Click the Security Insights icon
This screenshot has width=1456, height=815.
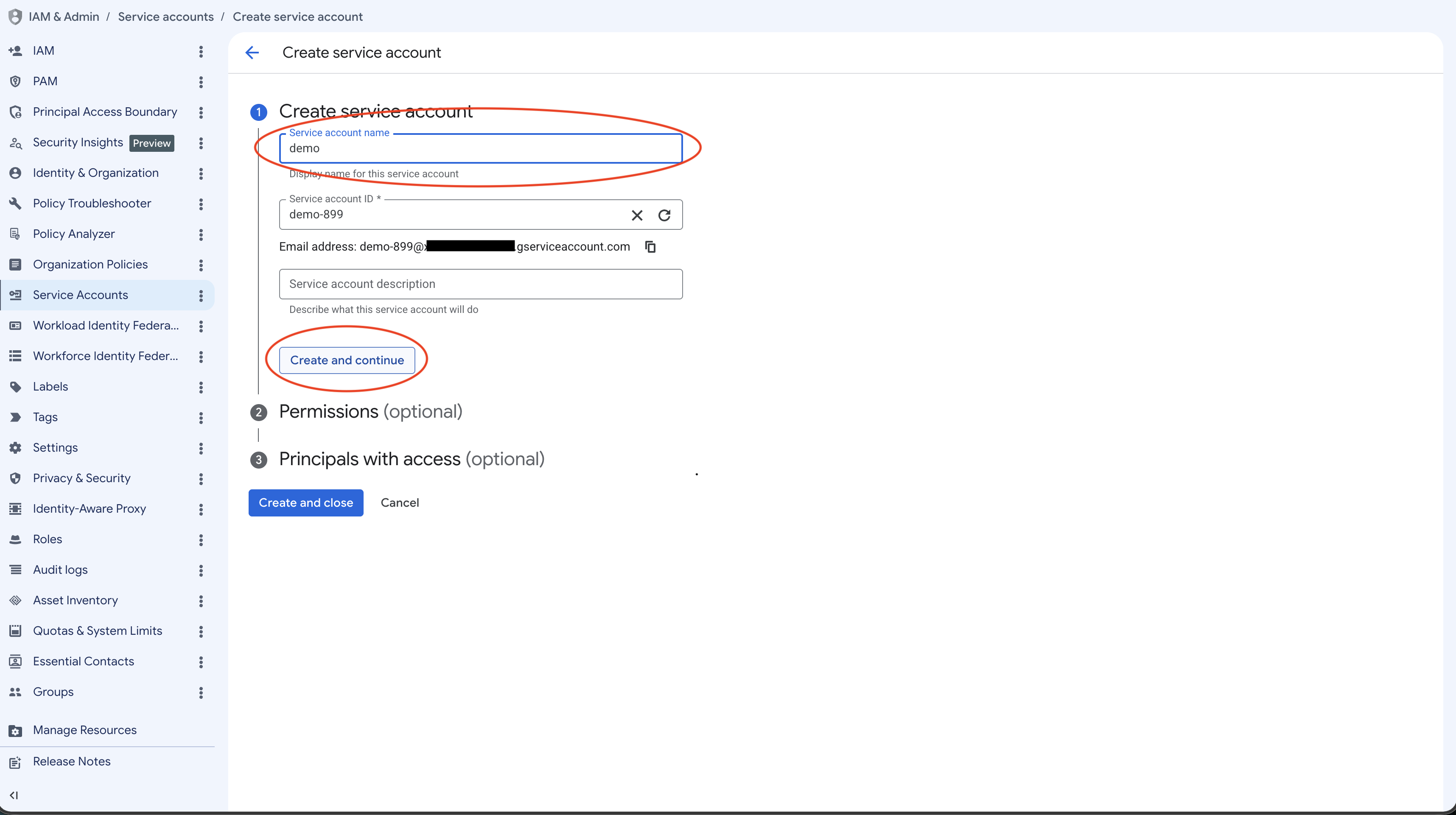[15, 143]
